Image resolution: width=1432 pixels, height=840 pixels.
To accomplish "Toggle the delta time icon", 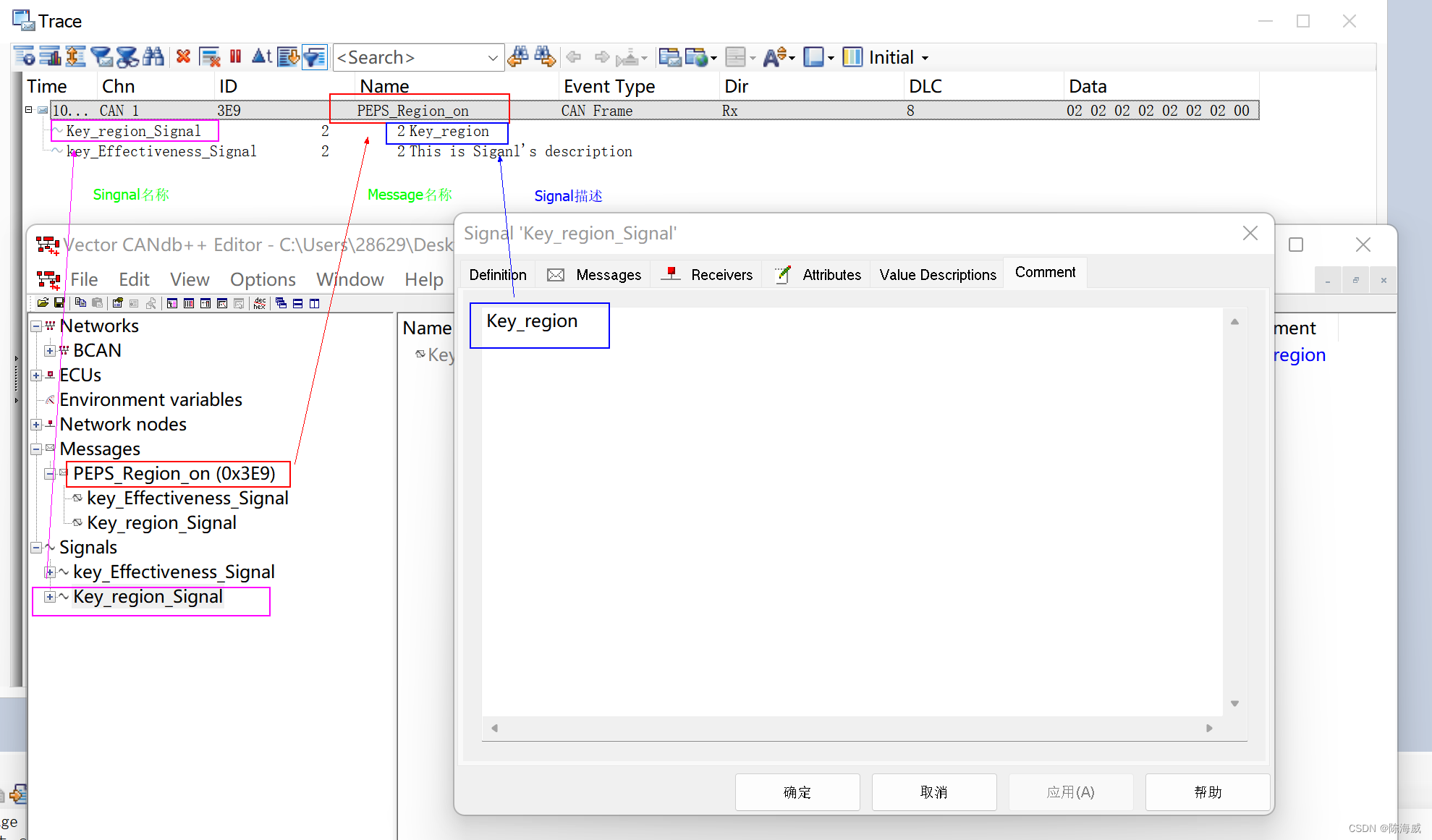I will [261, 56].
